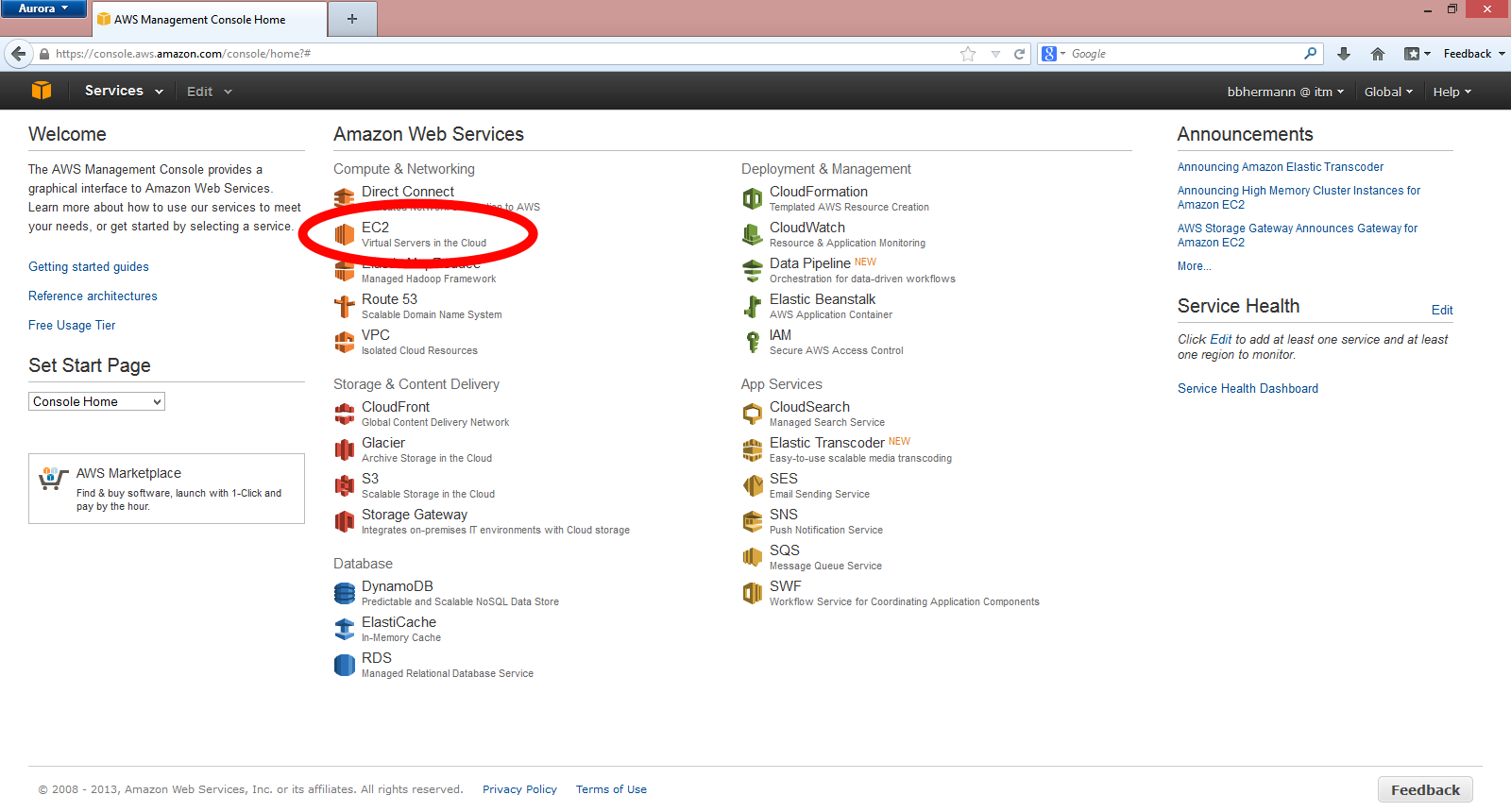Select the SES service icon
The image size is (1511, 812).
click(753, 485)
